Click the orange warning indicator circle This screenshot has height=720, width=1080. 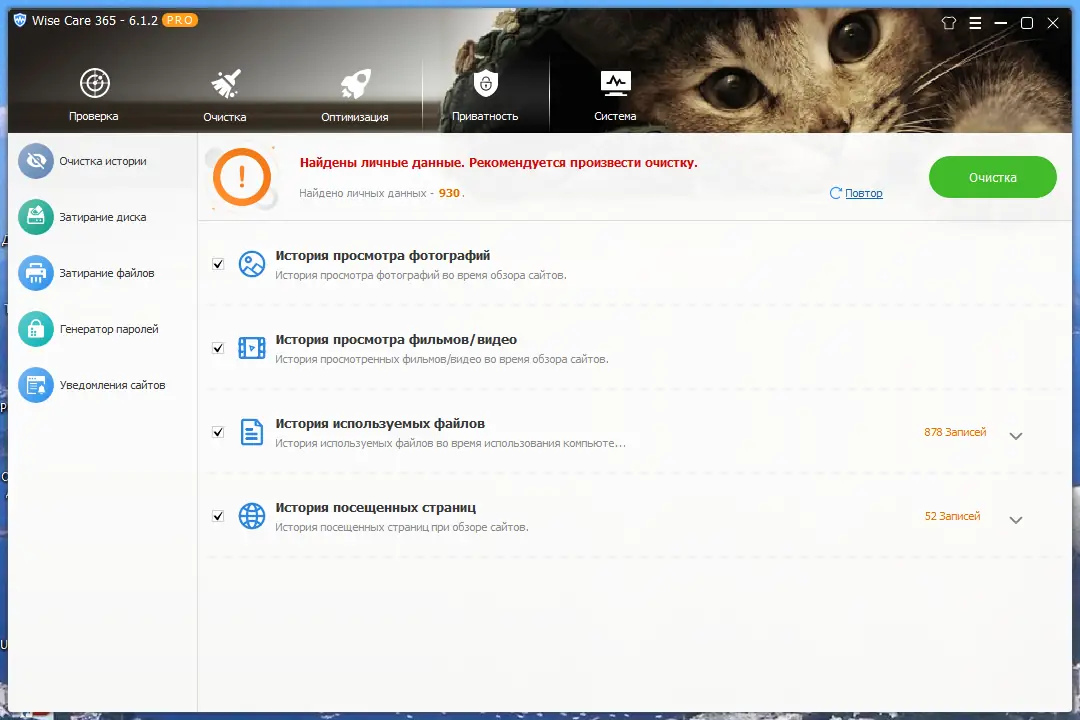click(241, 177)
